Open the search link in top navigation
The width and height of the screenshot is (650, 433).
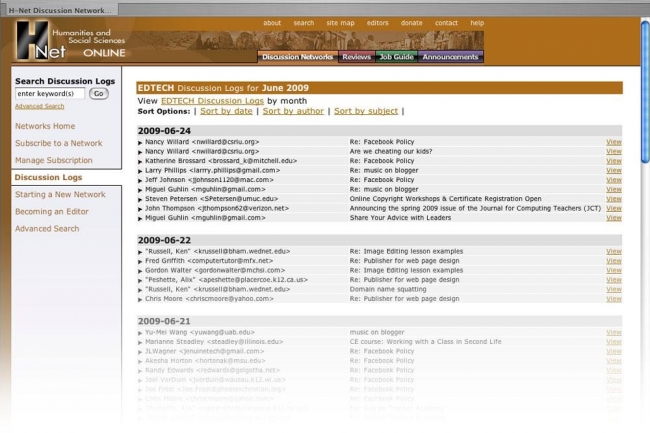[x=304, y=23]
